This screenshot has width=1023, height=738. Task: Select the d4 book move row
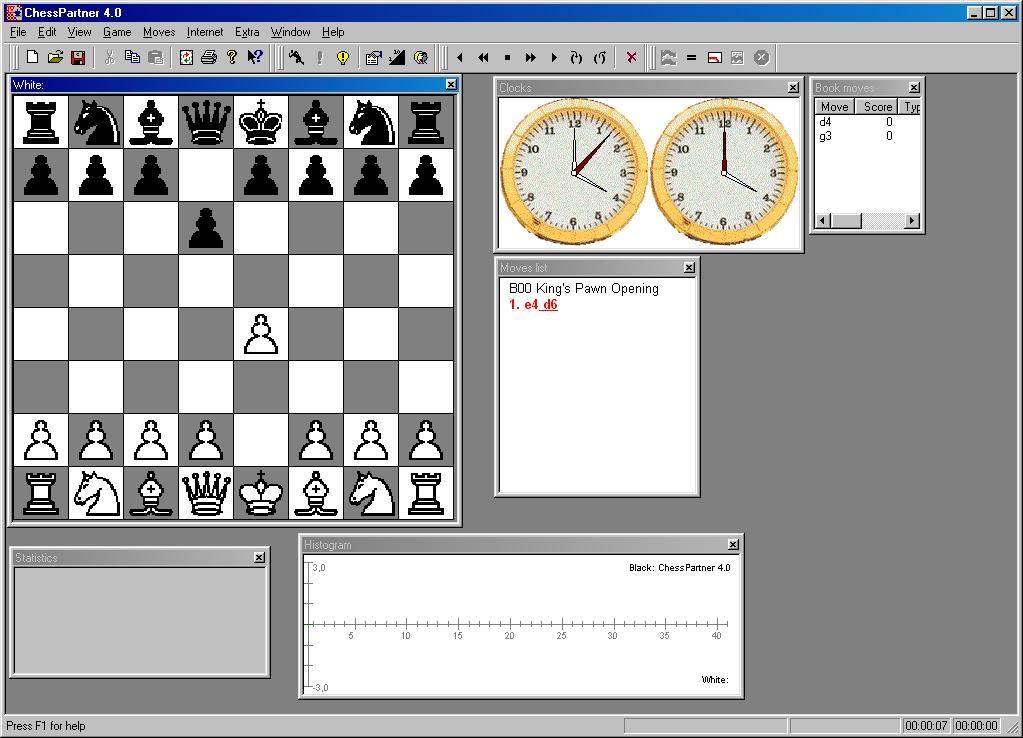826,122
